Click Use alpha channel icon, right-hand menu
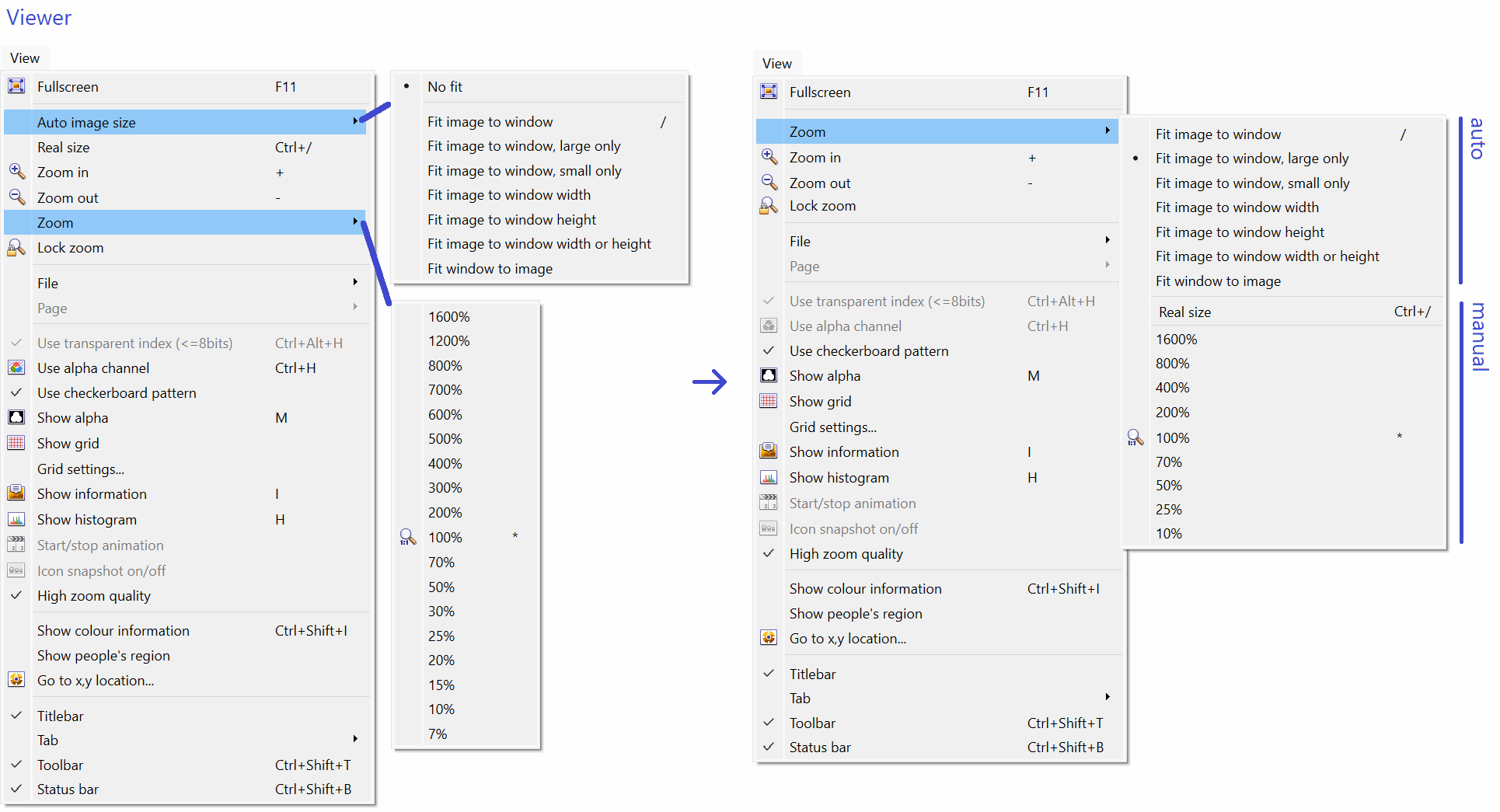Screen dimensions: 1500x812 pyautogui.click(x=769, y=326)
